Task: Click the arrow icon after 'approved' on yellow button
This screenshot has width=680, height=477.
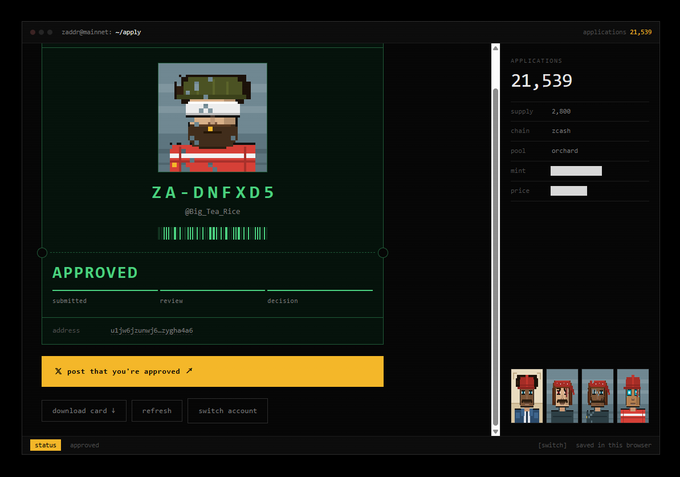Action: click(189, 371)
